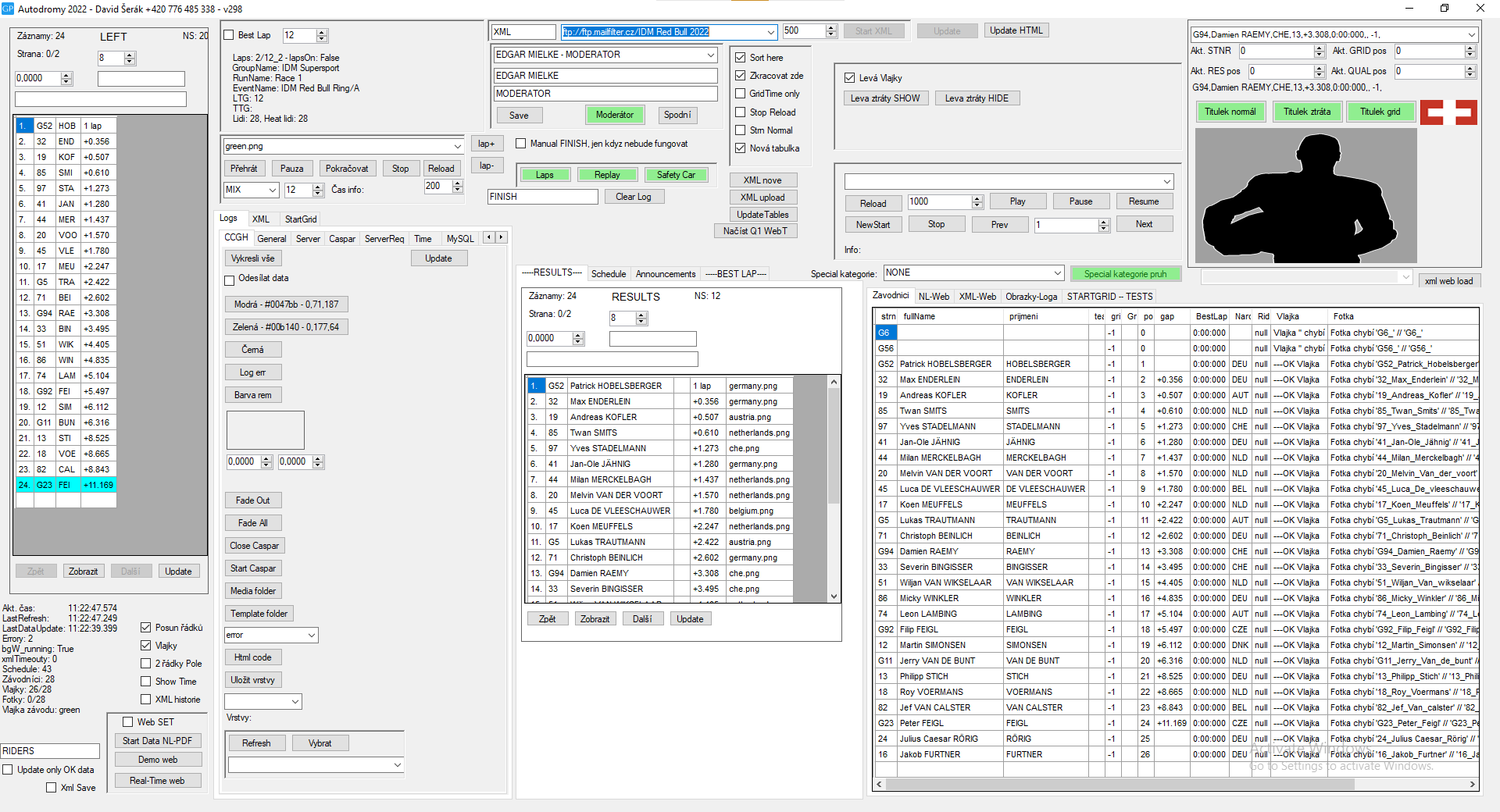Viewport: 1500px width, 812px height.
Task: Open the Special kategorie NONE dropdown
Action: [x=1058, y=272]
